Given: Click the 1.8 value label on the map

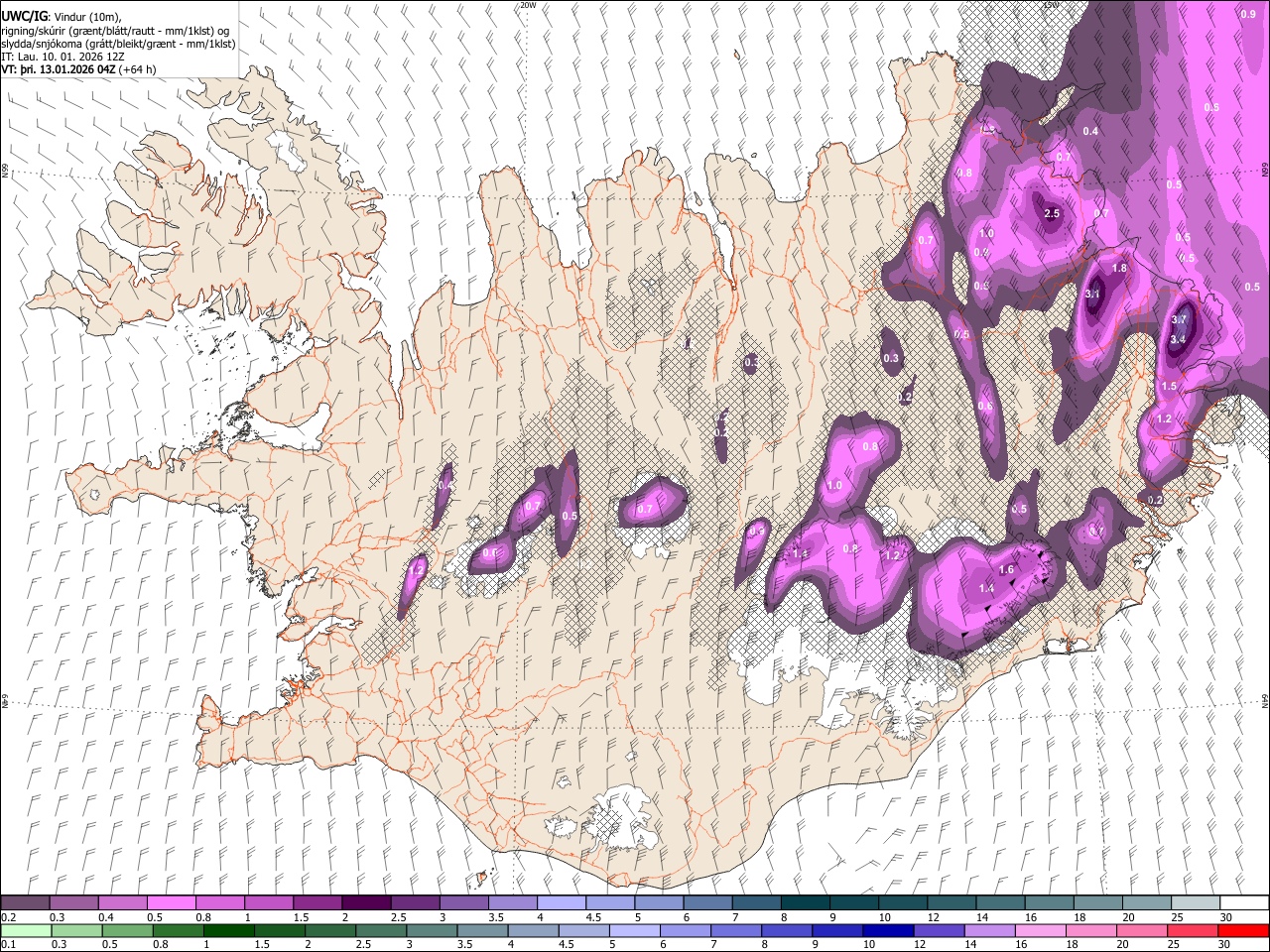Looking at the screenshot, I should coord(1120,269).
